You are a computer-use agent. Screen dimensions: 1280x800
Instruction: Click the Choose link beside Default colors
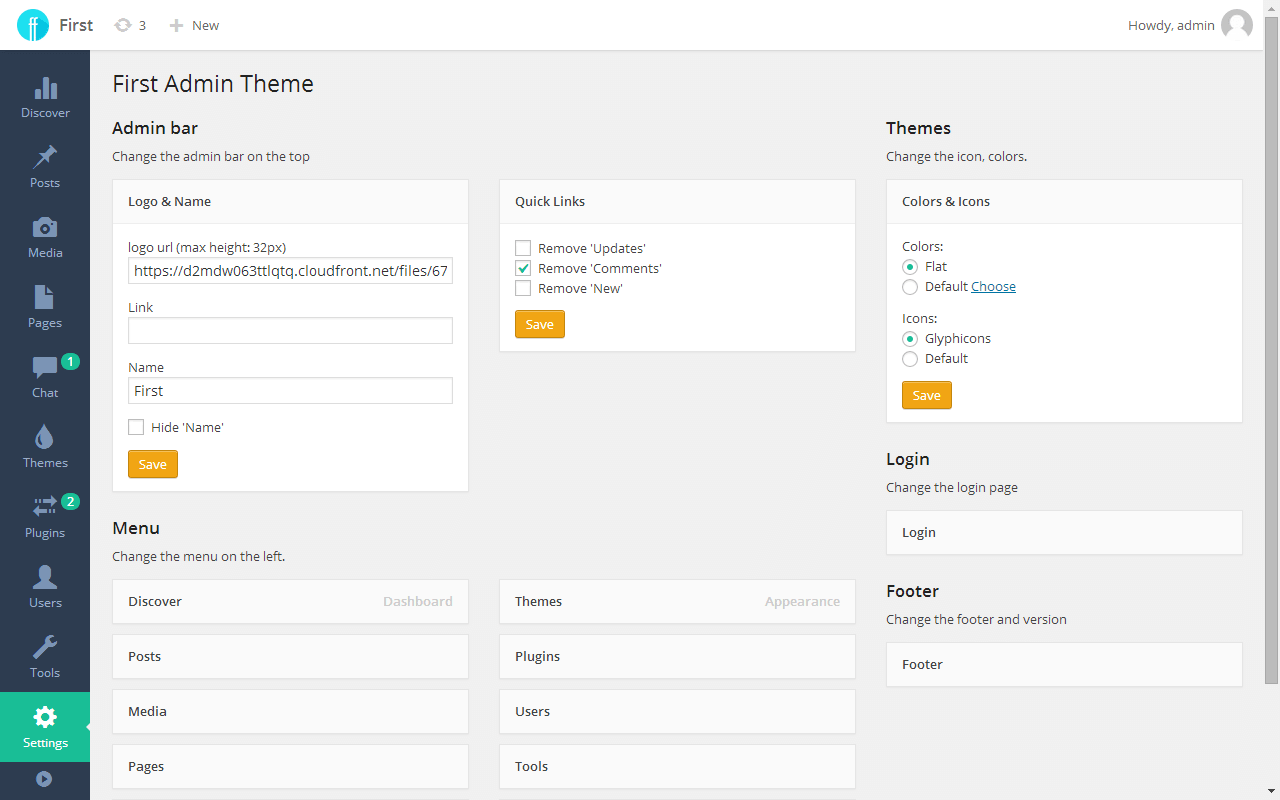pyautogui.click(x=993, y=287)
